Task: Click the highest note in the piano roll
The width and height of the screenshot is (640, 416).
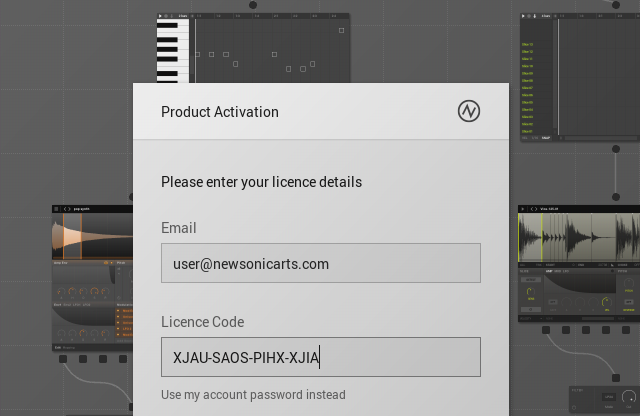Action: (341, 30)
